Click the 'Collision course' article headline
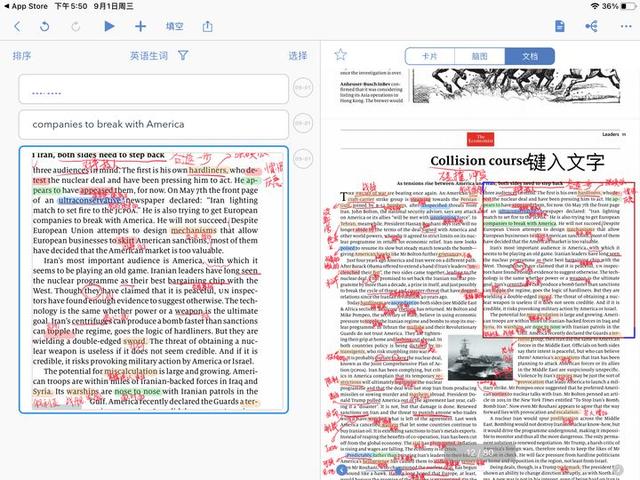 [x=479, y=161]
